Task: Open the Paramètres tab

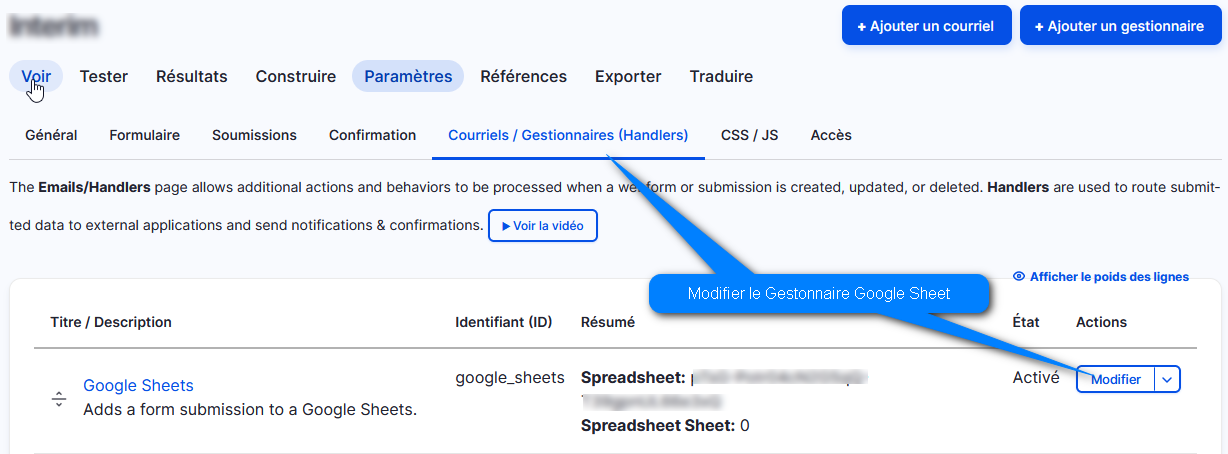Action: point(408,76)
